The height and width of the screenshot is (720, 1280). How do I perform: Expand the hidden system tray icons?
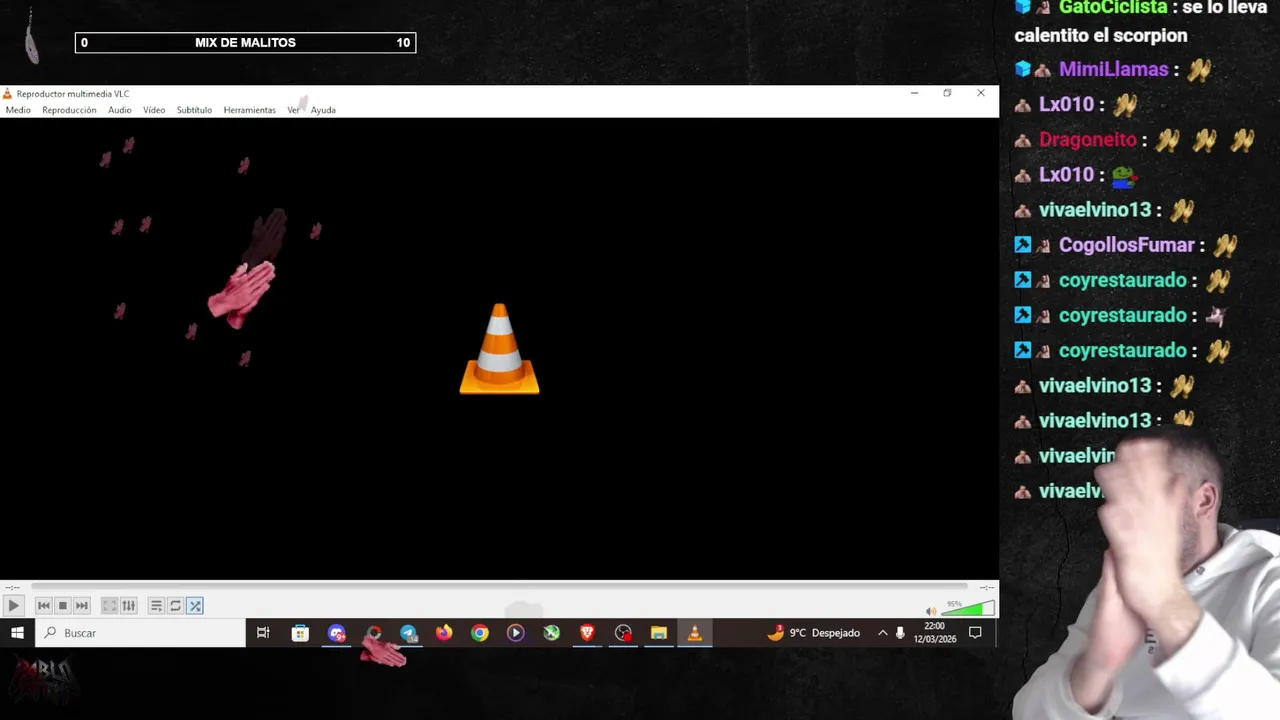[882, 633]
